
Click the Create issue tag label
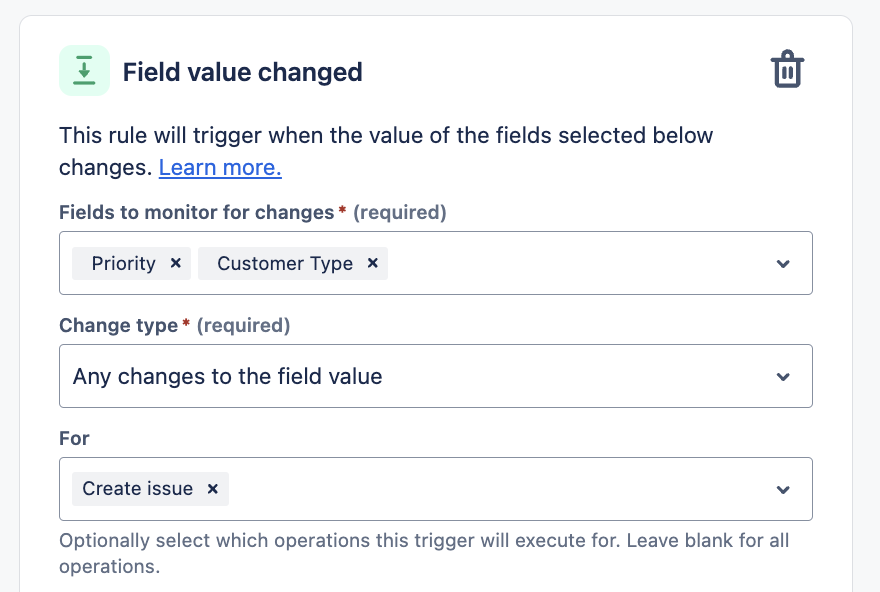138,489
